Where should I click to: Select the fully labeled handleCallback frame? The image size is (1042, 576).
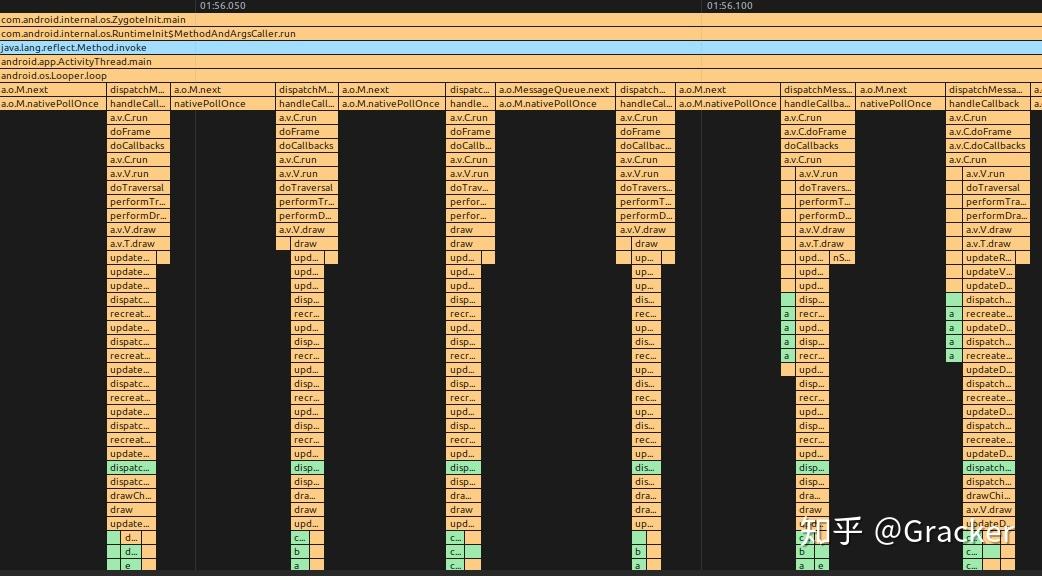coord(988,104)
